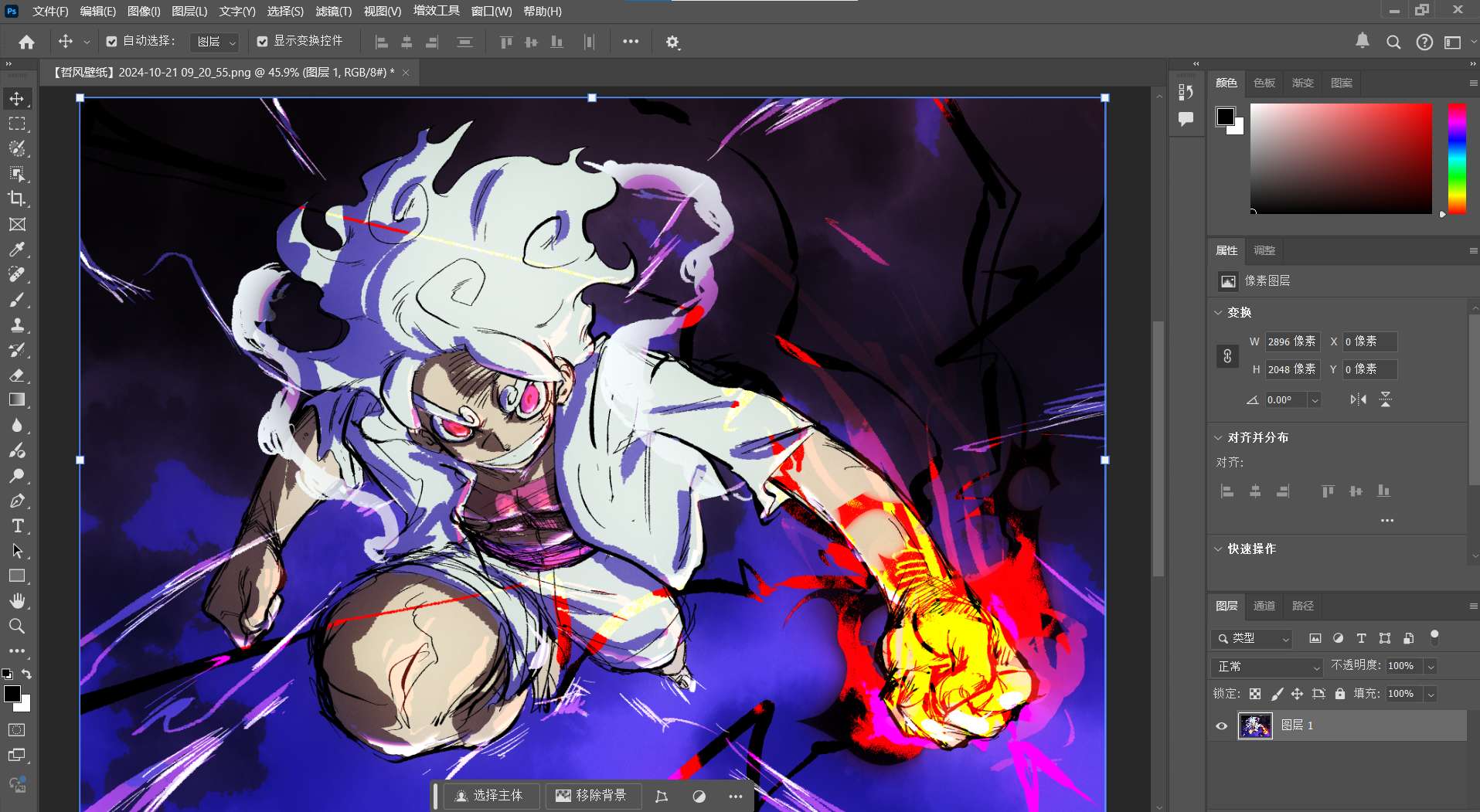1480x812 pixels.
Task: Toggle lock all padlock icon
Action: 1340,694
